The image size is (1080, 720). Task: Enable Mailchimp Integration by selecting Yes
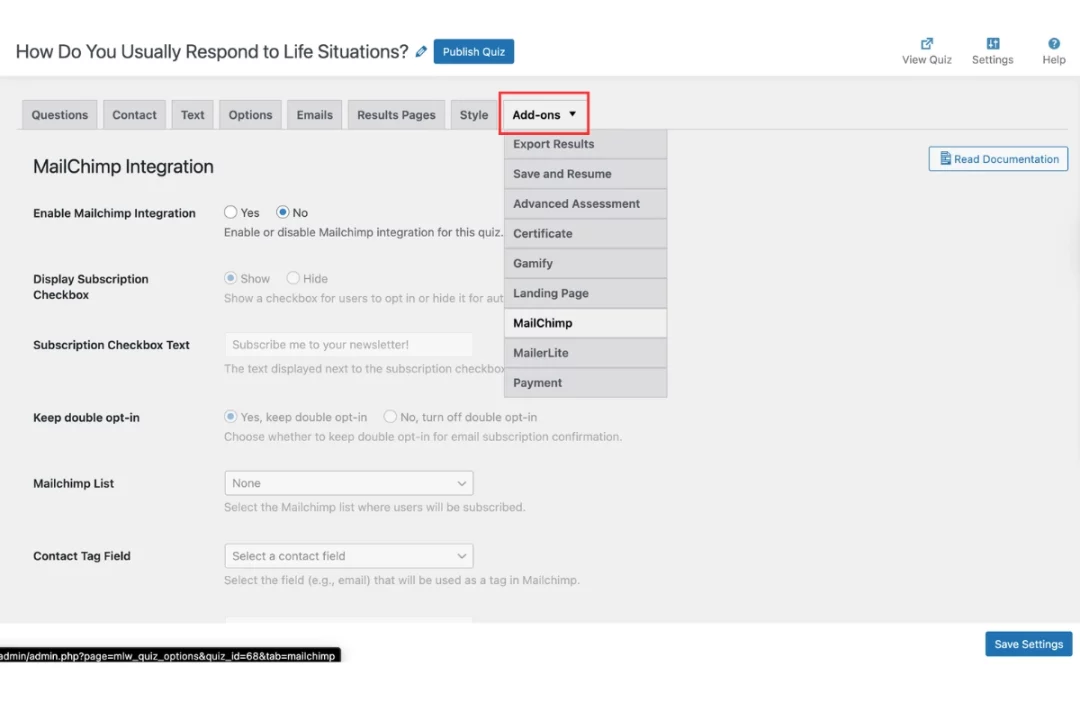click(231, 212)
